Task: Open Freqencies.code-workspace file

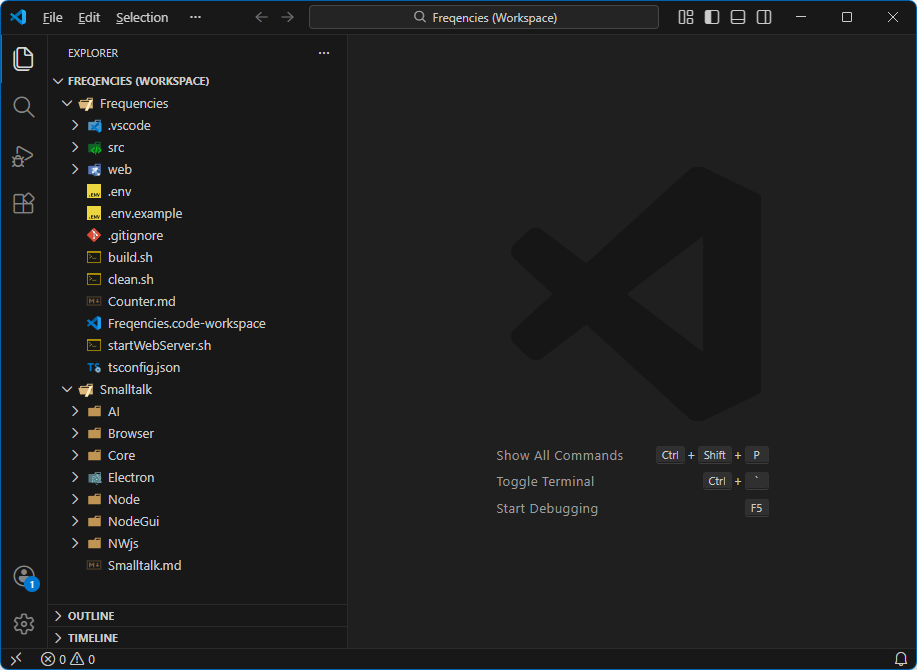Action: coord(198,323)
